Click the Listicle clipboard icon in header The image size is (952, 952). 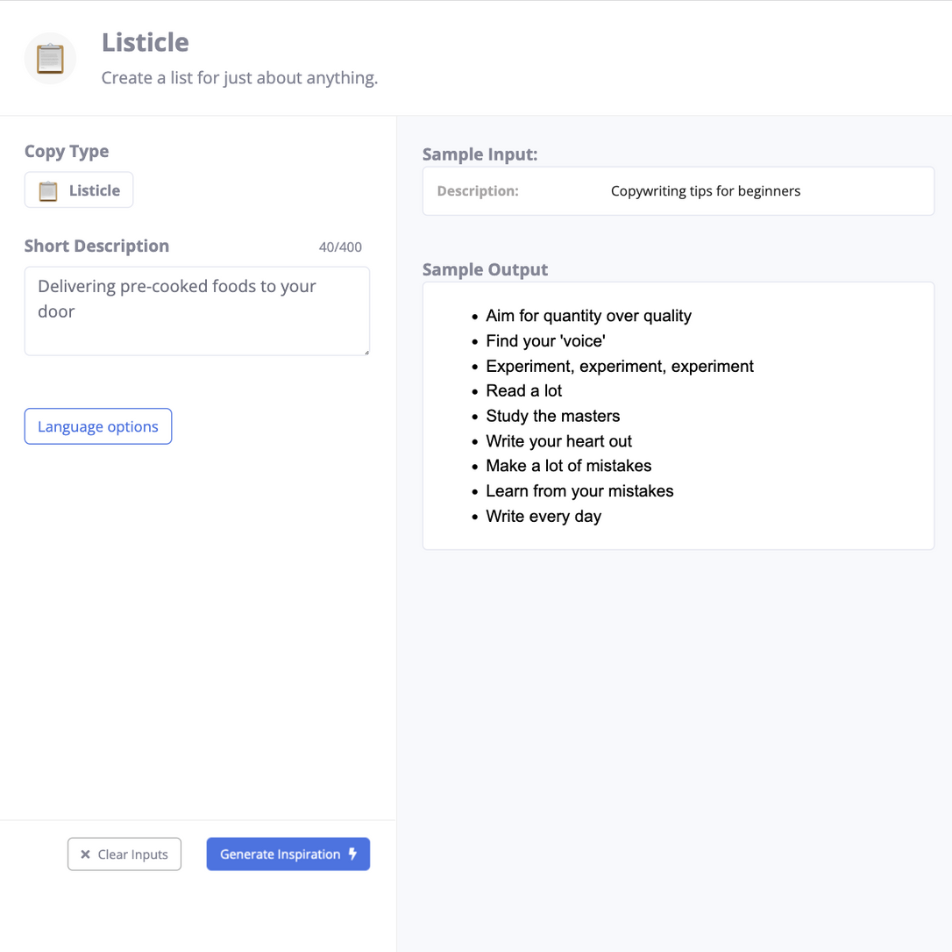tap(50, 59)
